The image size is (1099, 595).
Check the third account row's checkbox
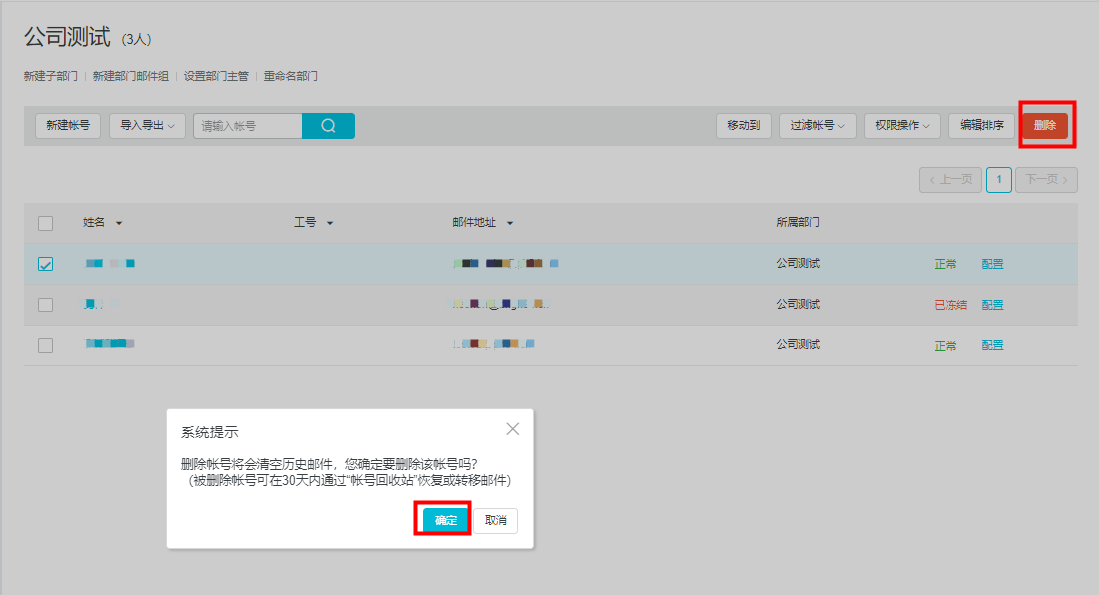coord(44,344)
